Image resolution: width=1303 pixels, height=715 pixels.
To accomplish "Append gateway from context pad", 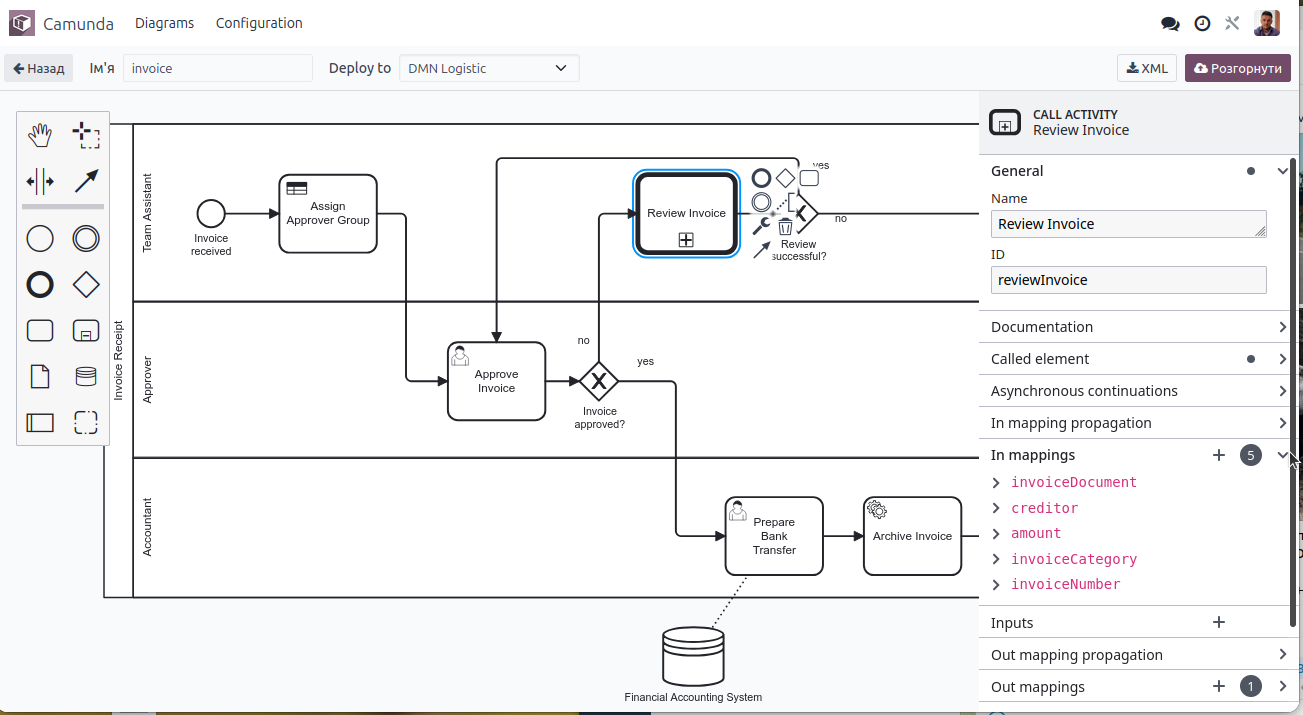I will [785, 178].
